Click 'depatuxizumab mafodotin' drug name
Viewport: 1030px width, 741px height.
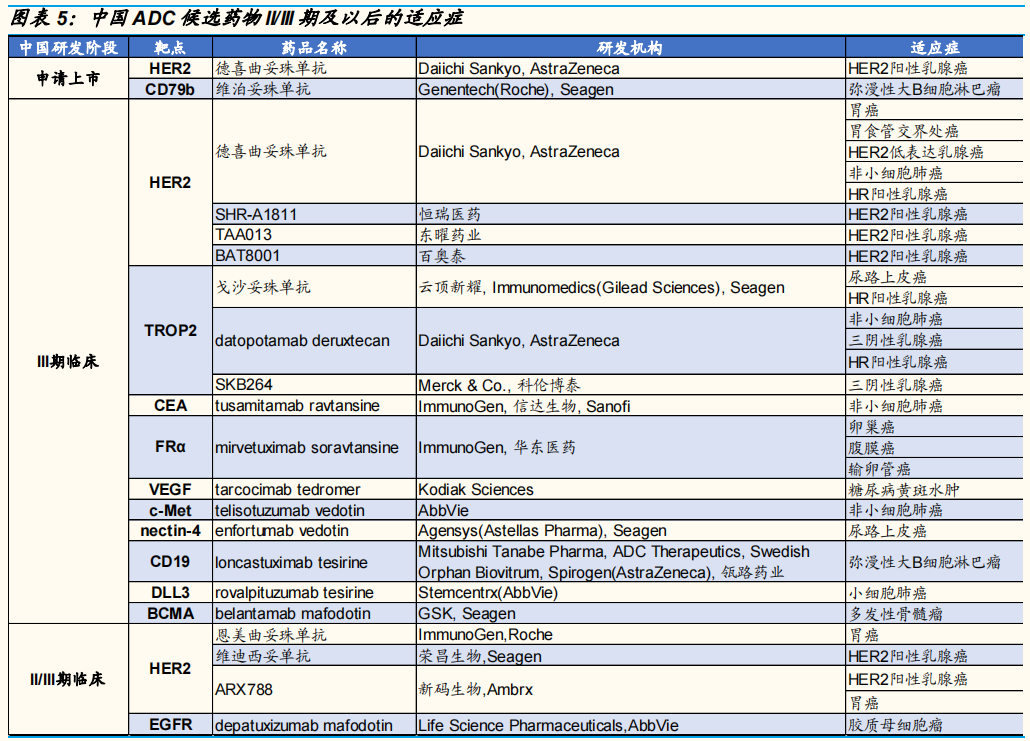tap(303, 725)
